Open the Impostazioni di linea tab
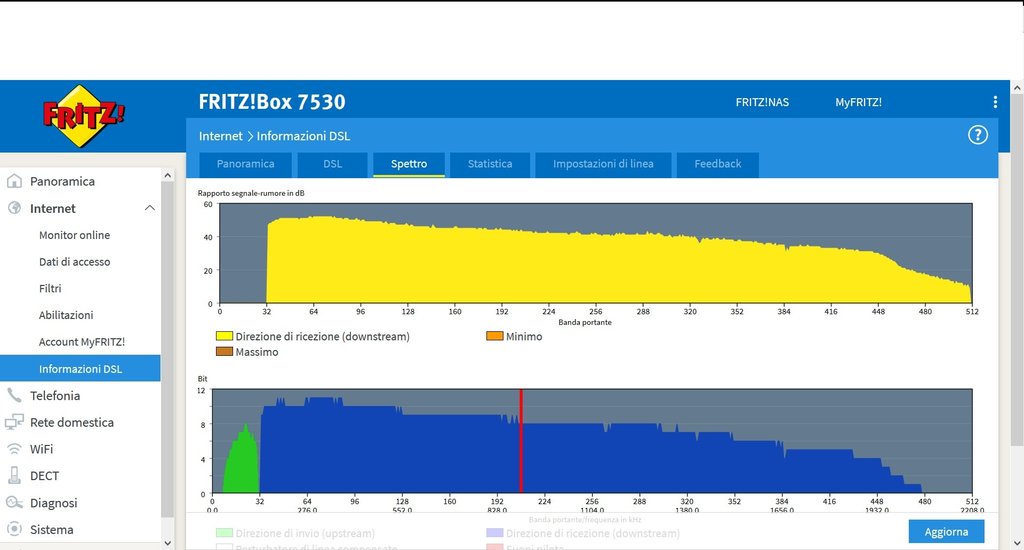The height and width of the screenshot is (550, 1024). click(603, 164)
